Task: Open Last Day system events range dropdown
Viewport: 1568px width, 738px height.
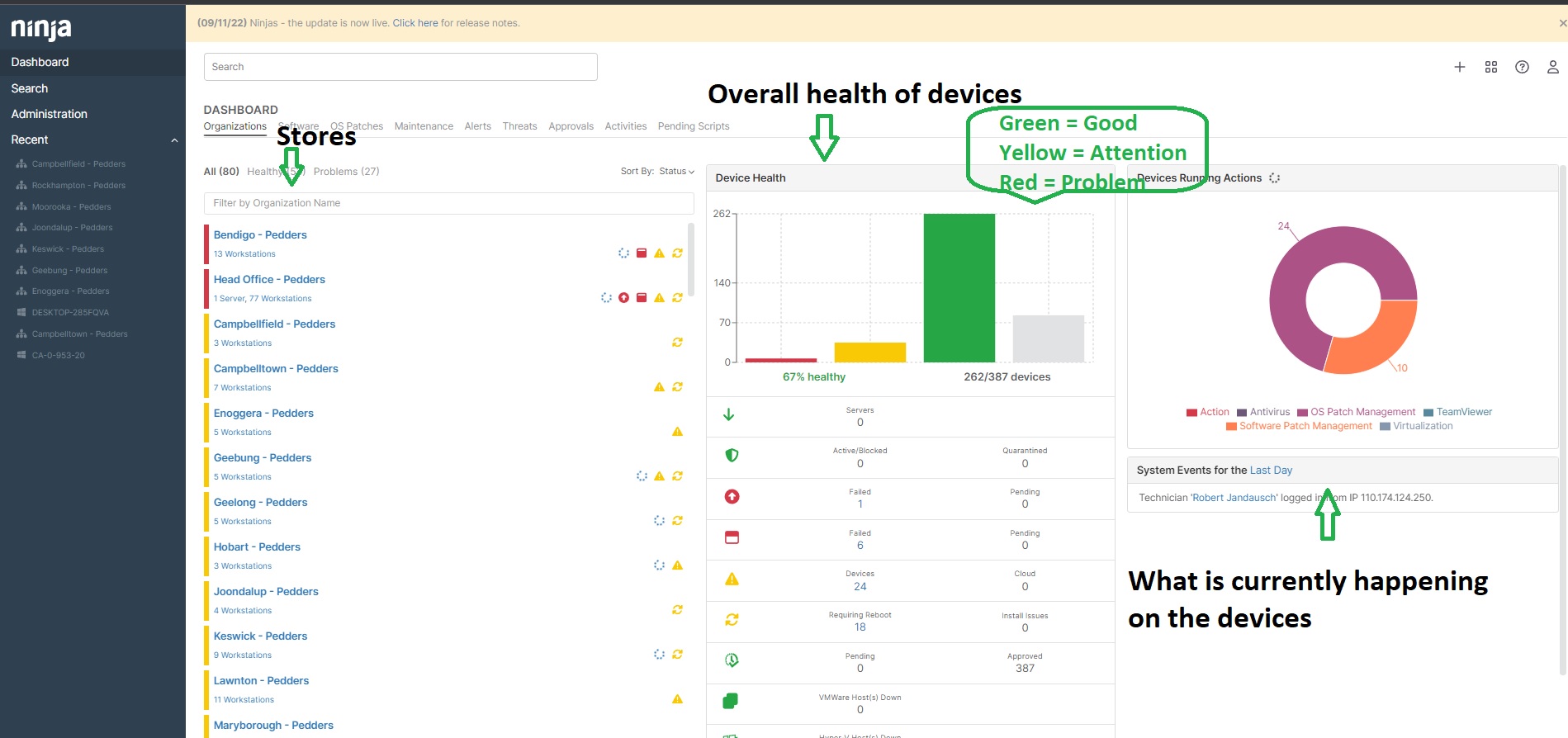Action: click(1271, 471)
